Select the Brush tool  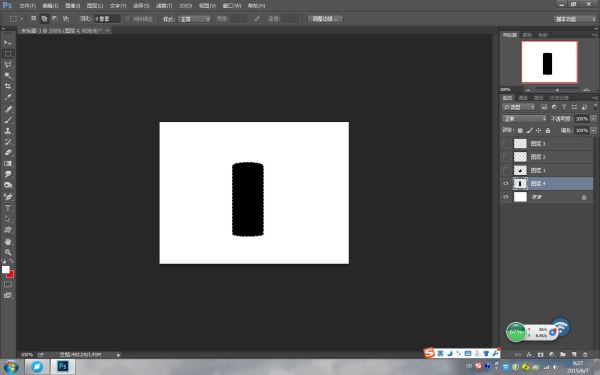pyautogui.click(x=8, y=120)
